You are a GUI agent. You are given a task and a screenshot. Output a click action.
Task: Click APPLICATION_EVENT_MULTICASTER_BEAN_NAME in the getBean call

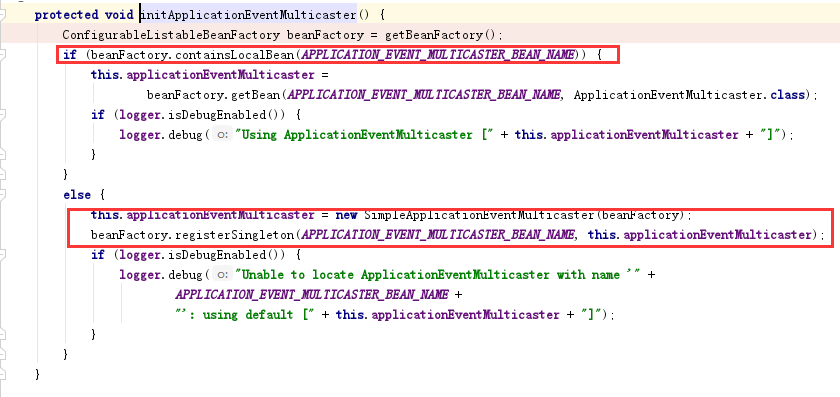(424, 95)
